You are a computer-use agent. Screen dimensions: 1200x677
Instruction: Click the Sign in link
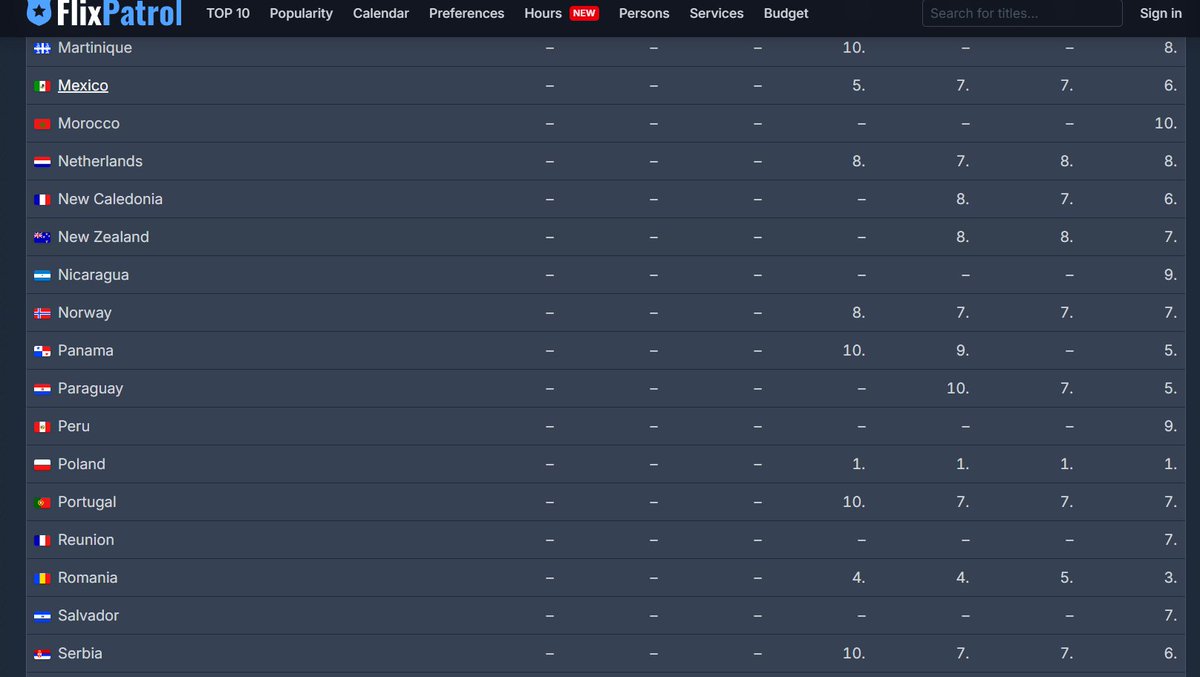[x=1161, y=13]
